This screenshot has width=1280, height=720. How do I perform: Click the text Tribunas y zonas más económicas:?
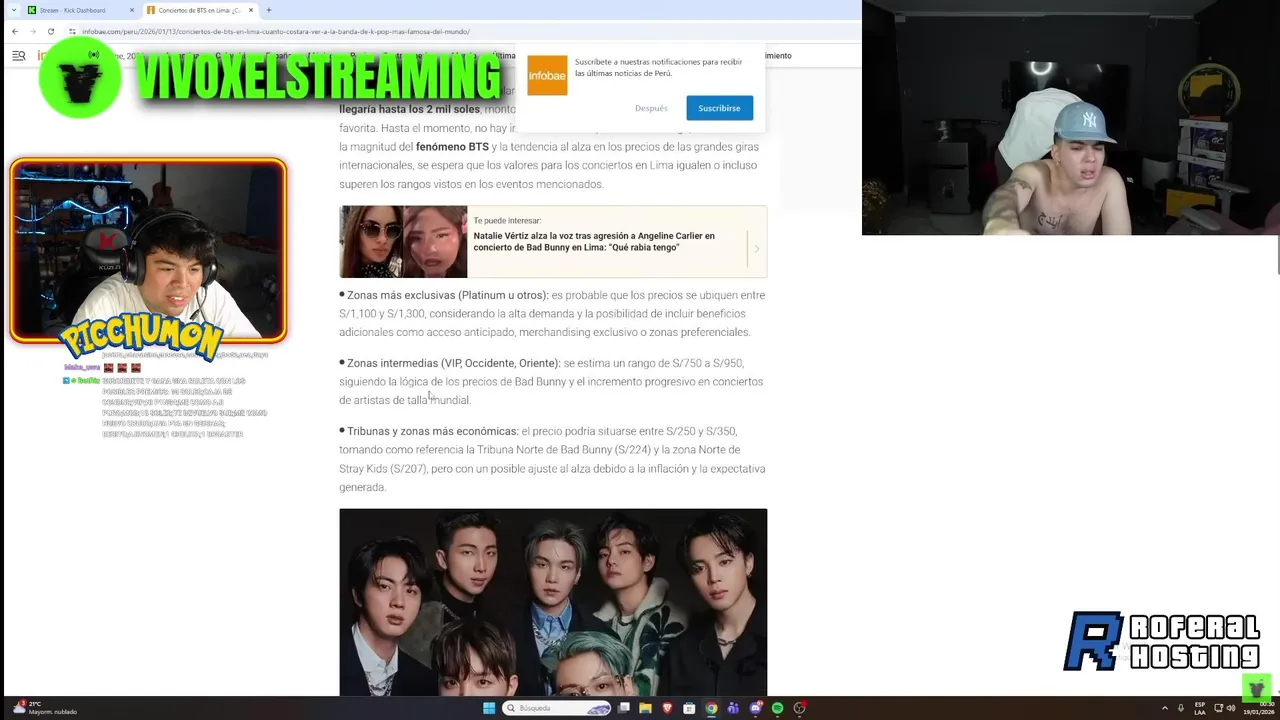432,431
